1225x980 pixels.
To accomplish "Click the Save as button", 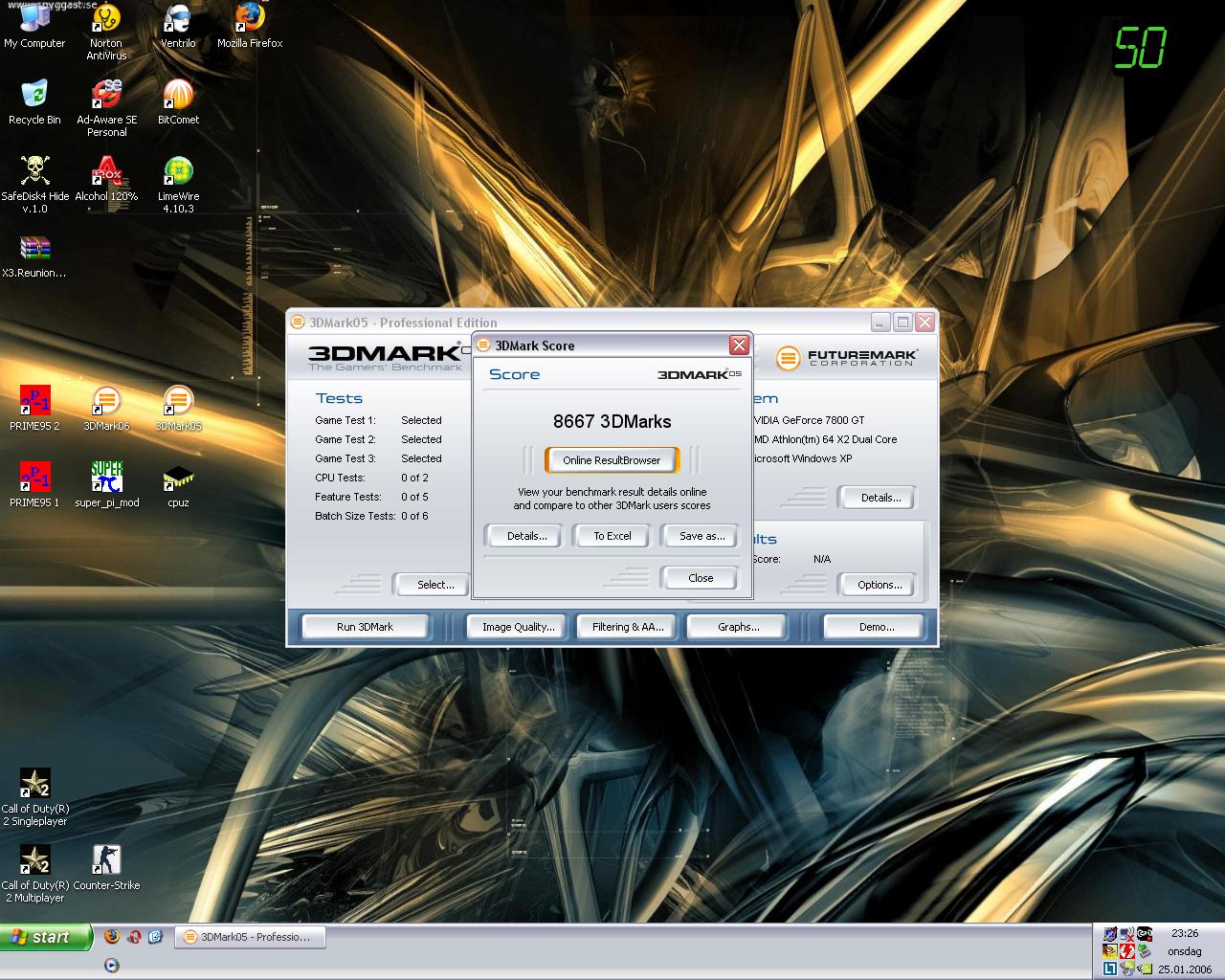I will pos(702,536).
